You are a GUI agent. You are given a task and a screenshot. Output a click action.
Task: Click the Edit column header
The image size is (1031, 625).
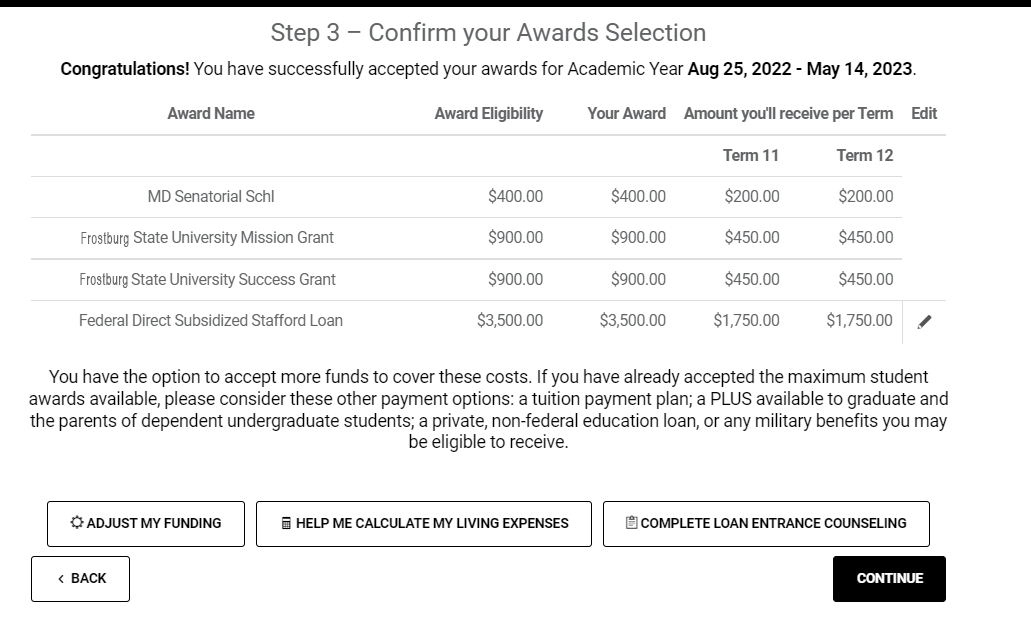pyautogui.click(x=923, y=113)
